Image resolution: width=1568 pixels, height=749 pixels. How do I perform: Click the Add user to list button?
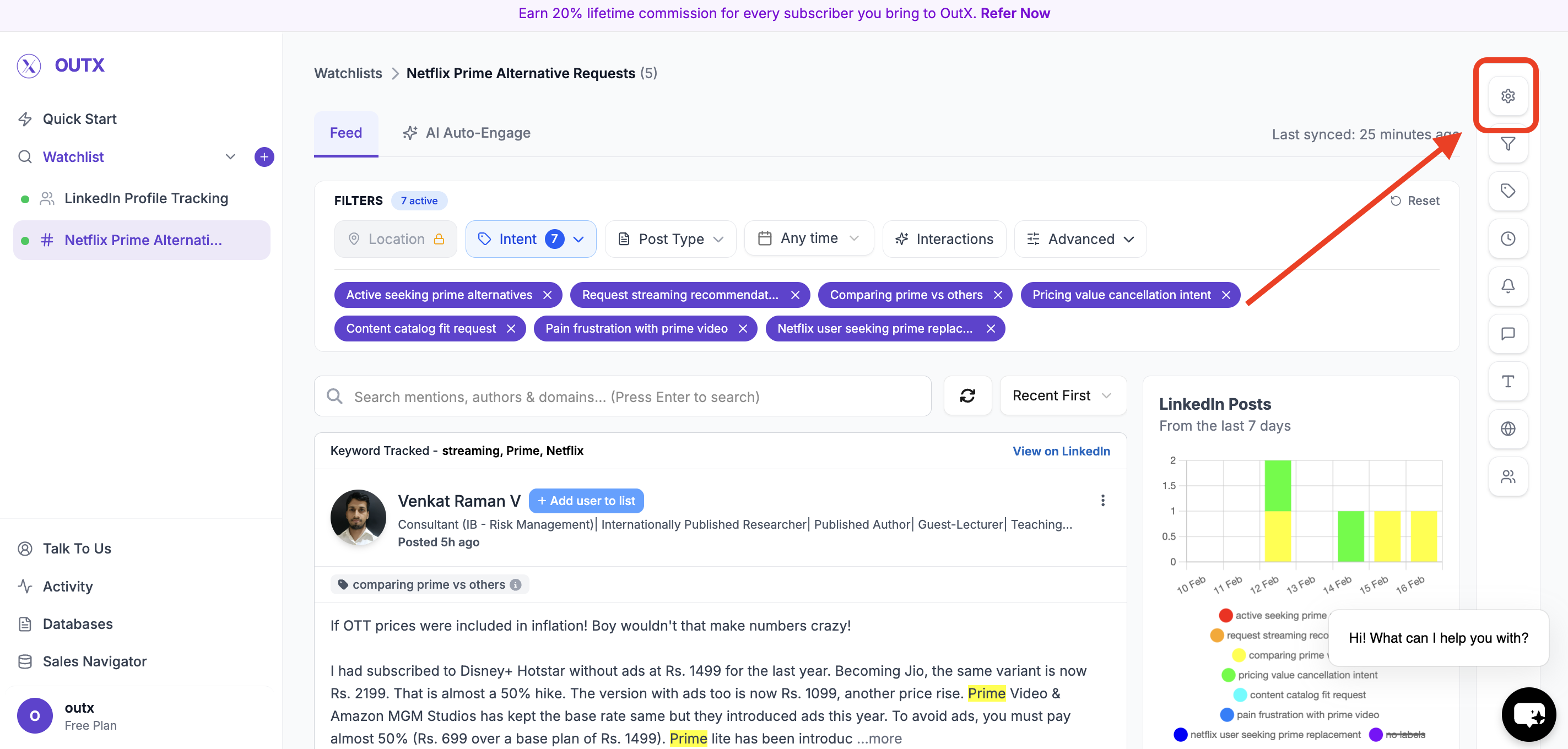[x=586, y=501]
